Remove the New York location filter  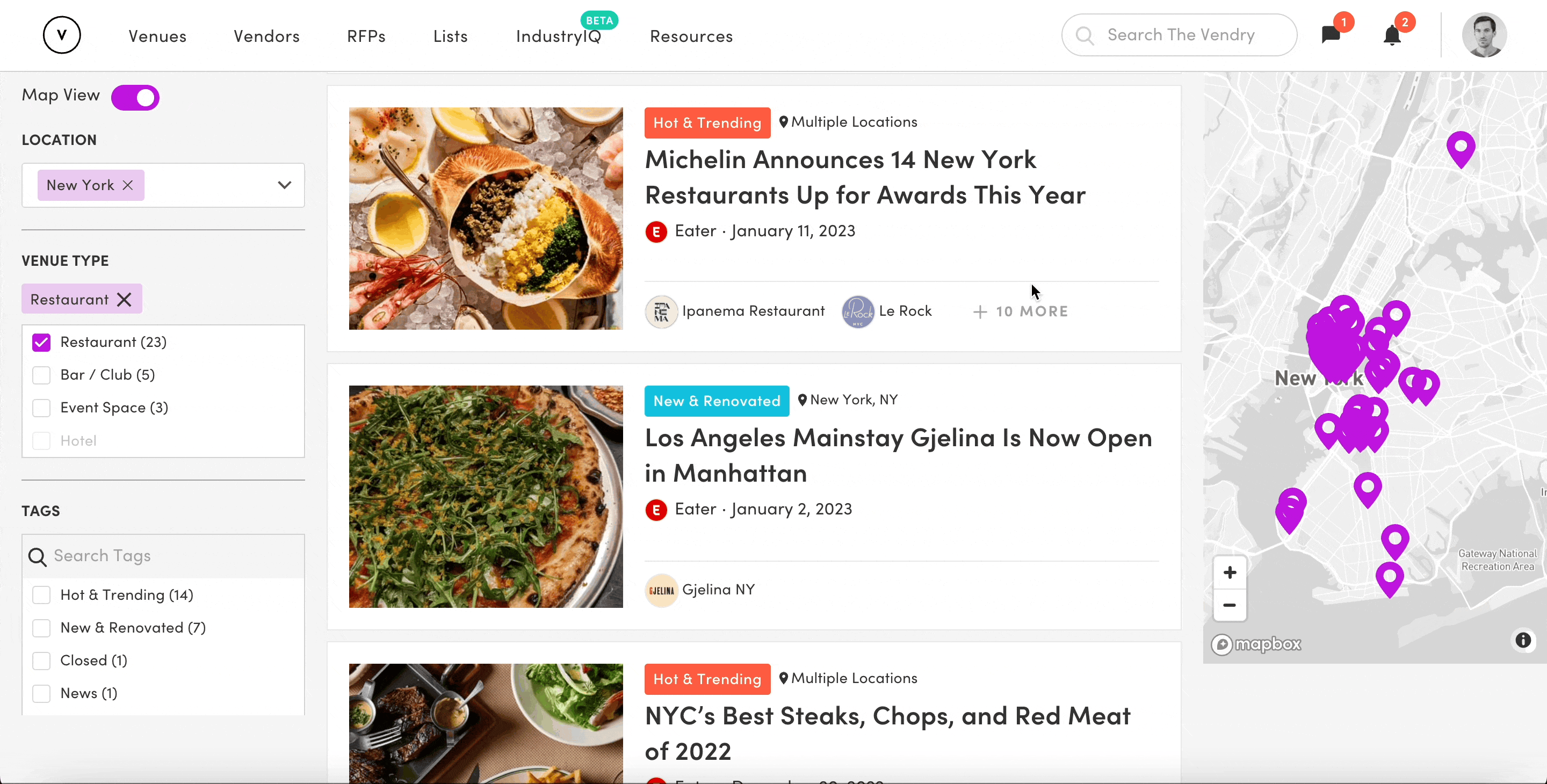click(x=128, y=184)
